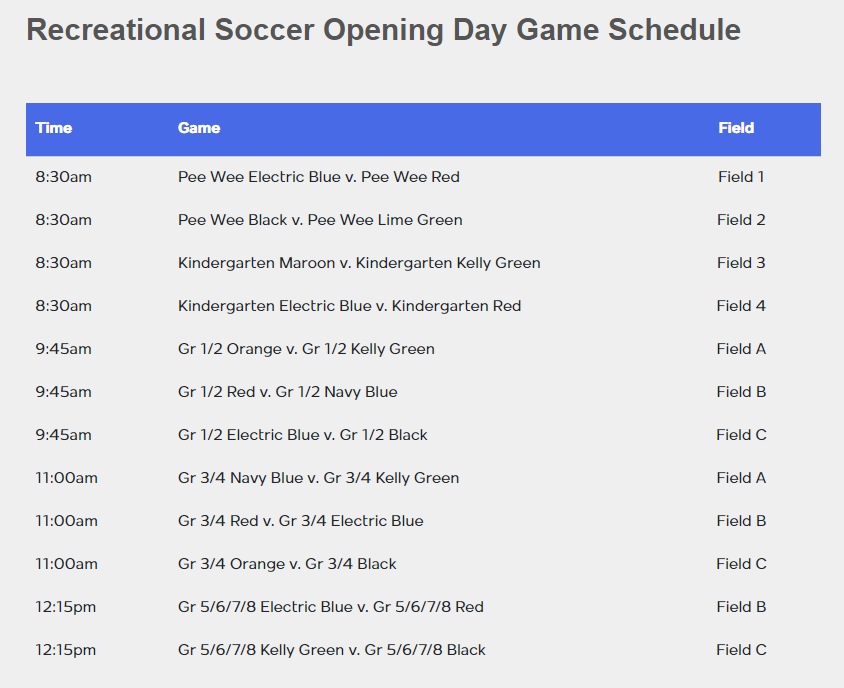Click the Game column header
844x688 pixels.
[199, 128]
